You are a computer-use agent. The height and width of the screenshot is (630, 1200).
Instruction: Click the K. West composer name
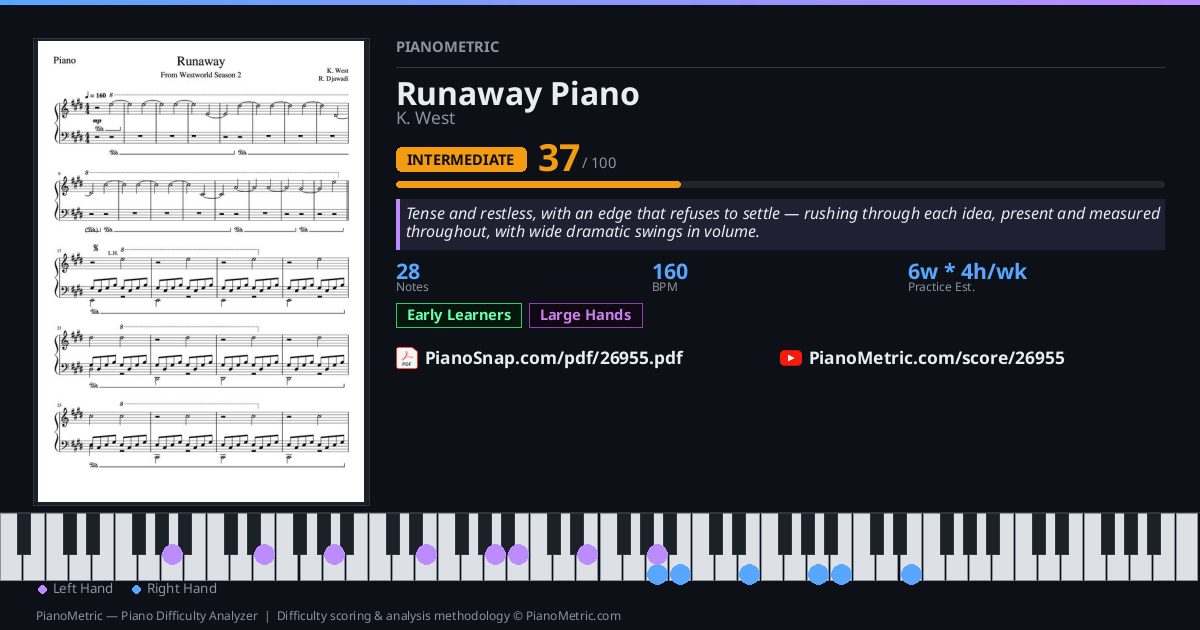pos(426,118)
